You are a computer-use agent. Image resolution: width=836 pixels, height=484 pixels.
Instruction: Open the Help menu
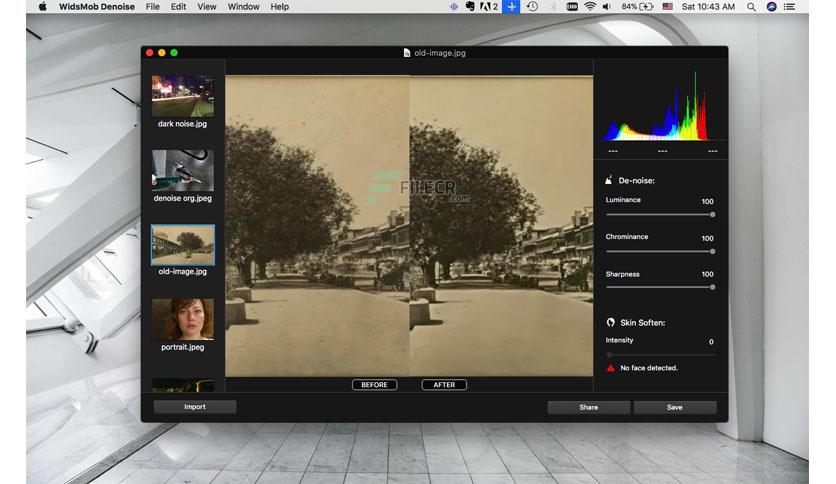pos(279,6)
